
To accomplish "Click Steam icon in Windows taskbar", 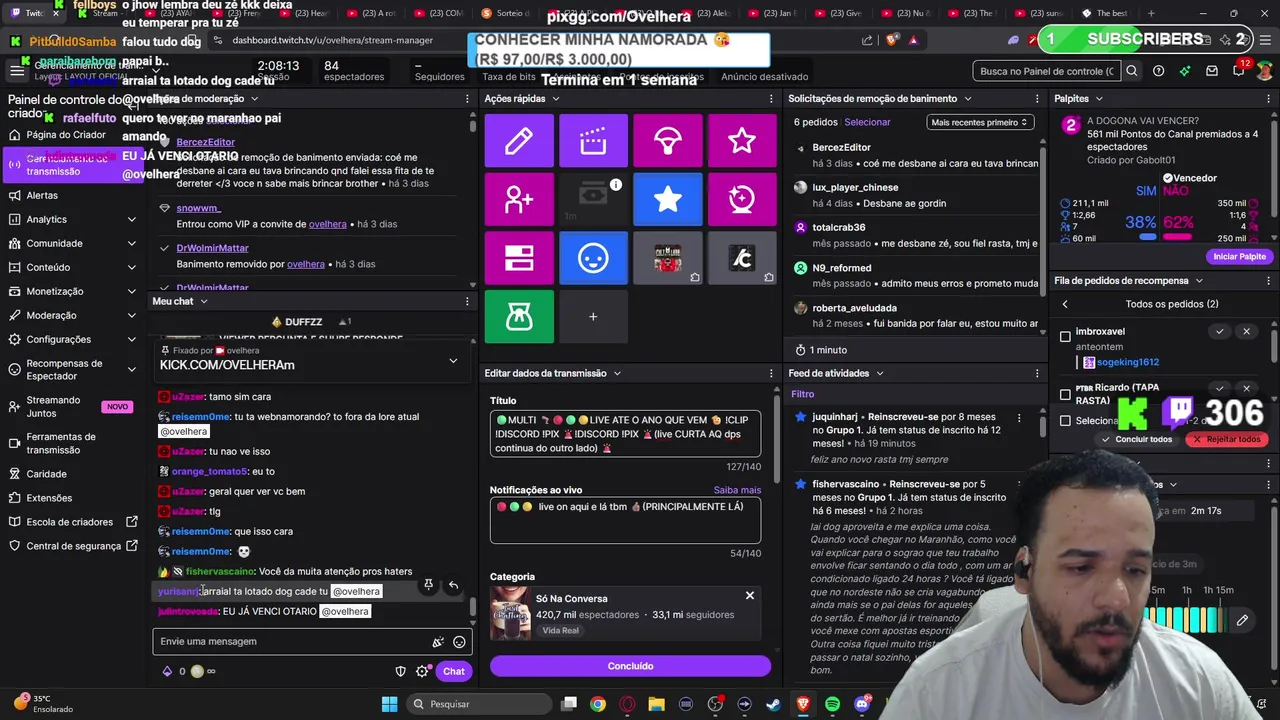I will 773,704.
